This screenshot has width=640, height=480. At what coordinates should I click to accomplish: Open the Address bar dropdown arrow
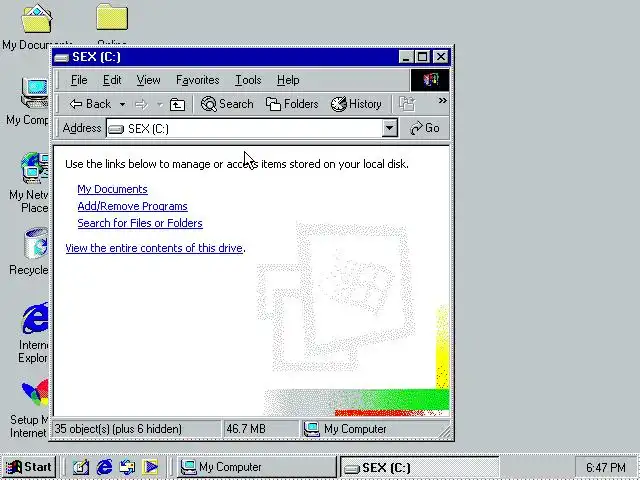point(390,128)
